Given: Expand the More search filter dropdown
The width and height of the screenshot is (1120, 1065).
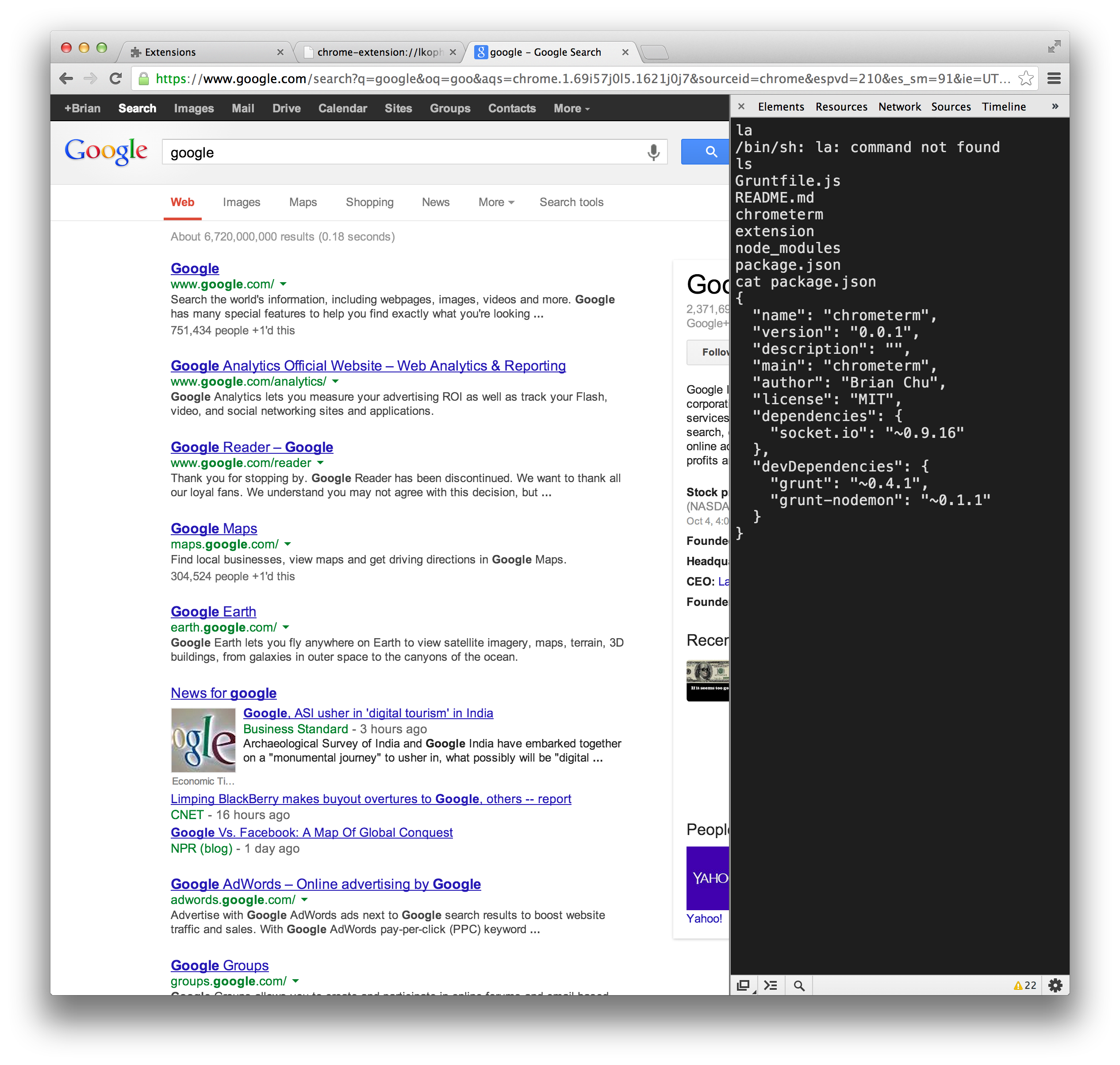Looking at the screenshot, I should 495,202.
